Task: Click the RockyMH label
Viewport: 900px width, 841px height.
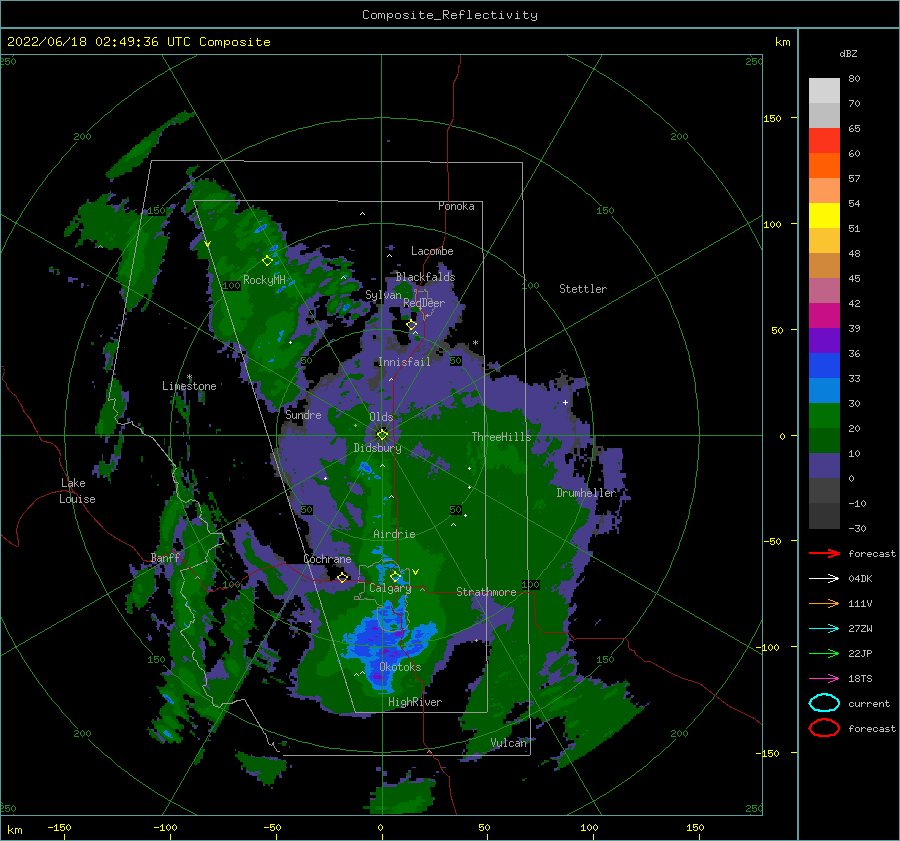Action: pos(264,280)
